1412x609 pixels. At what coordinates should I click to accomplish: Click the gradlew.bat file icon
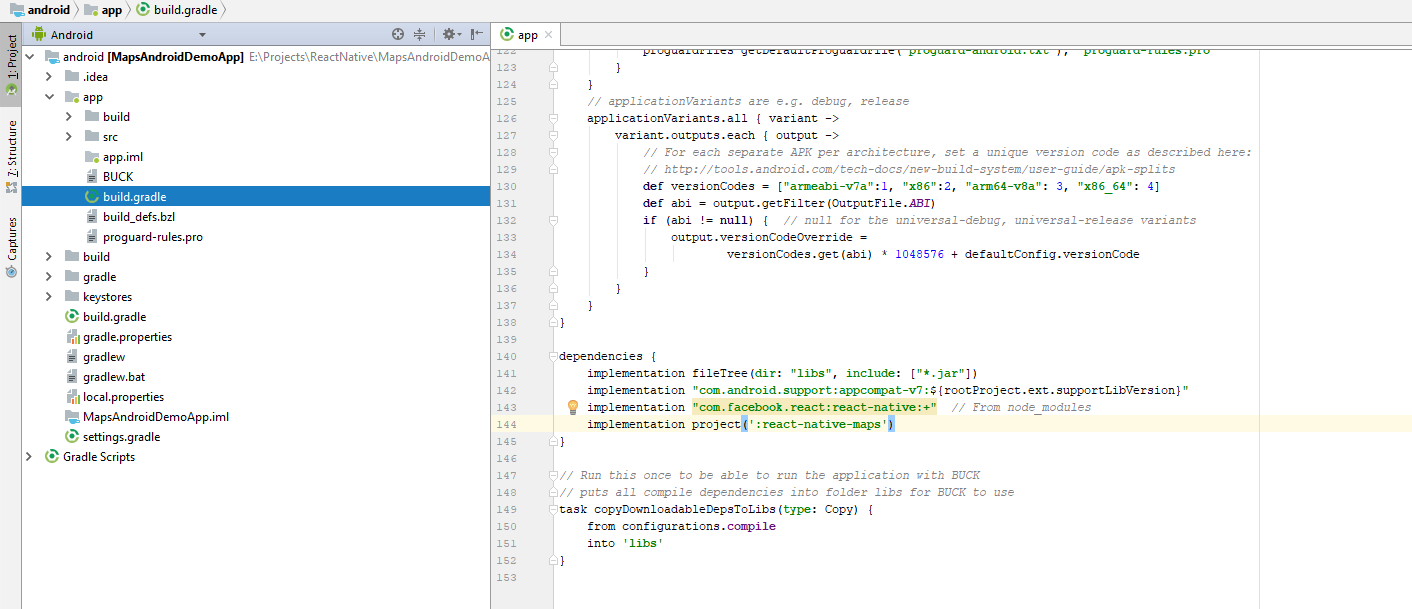pos(72,377)
